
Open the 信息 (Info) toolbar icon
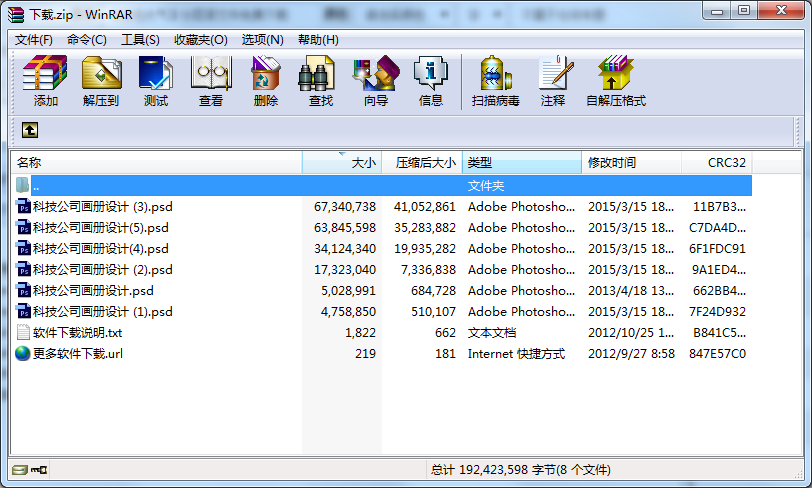click(x=430, y=73)
